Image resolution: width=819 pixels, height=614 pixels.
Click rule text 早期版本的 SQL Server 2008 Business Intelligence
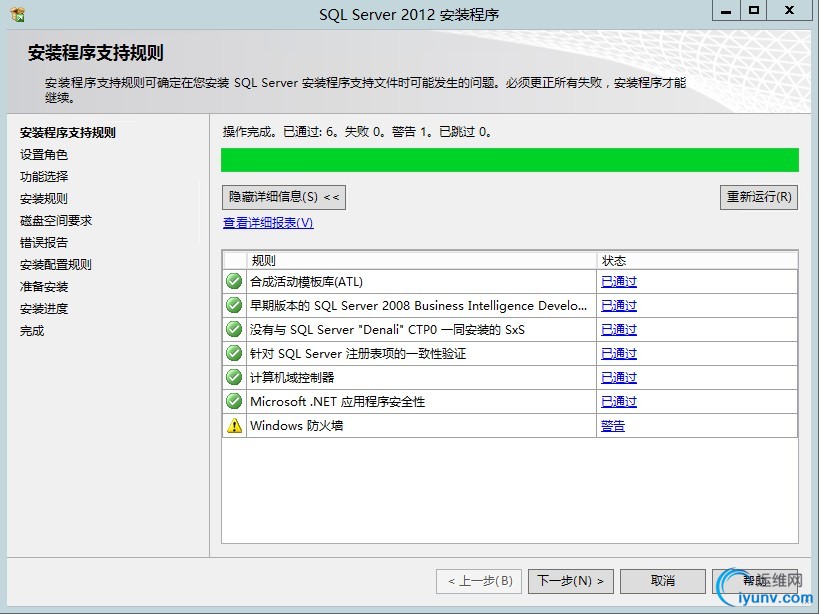(418, 306)
